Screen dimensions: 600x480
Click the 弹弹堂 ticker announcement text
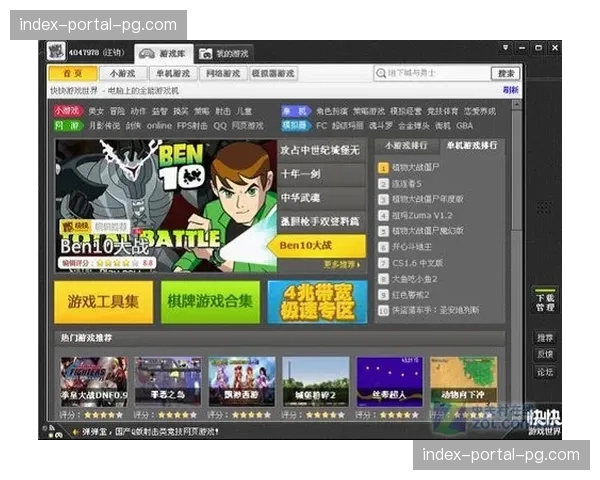tap(150, 432)
